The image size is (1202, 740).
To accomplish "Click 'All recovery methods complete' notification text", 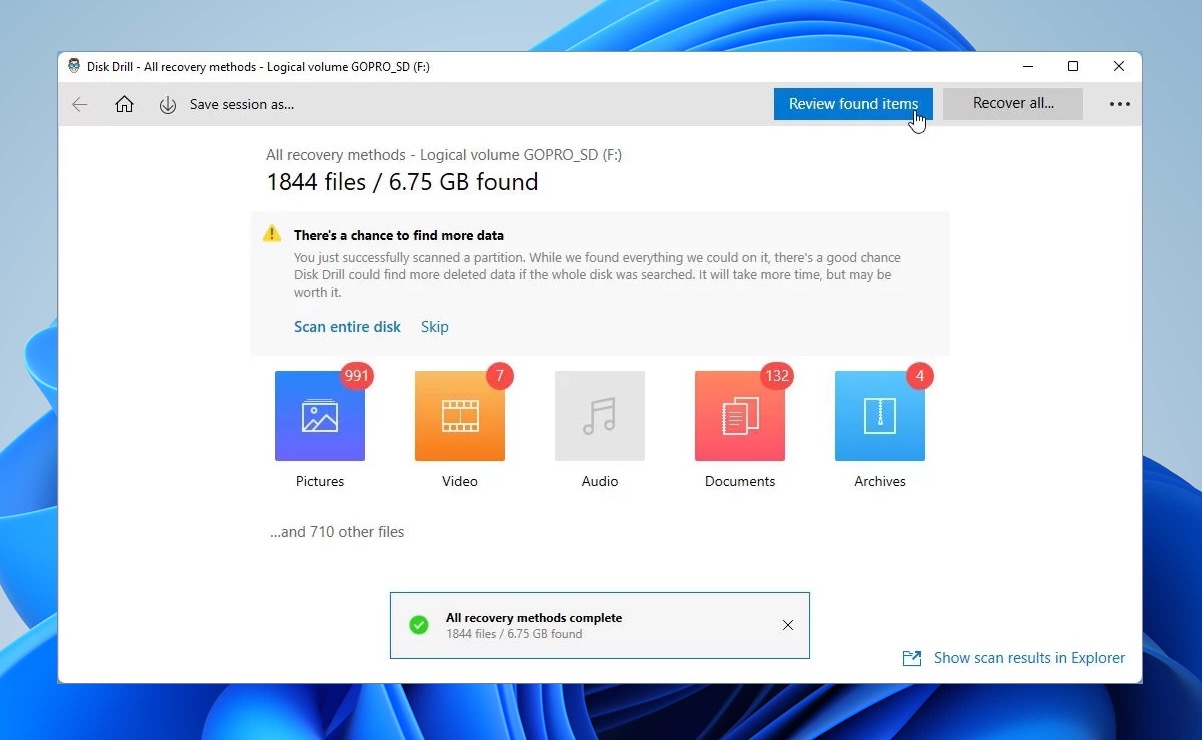I will click(534, 618).
